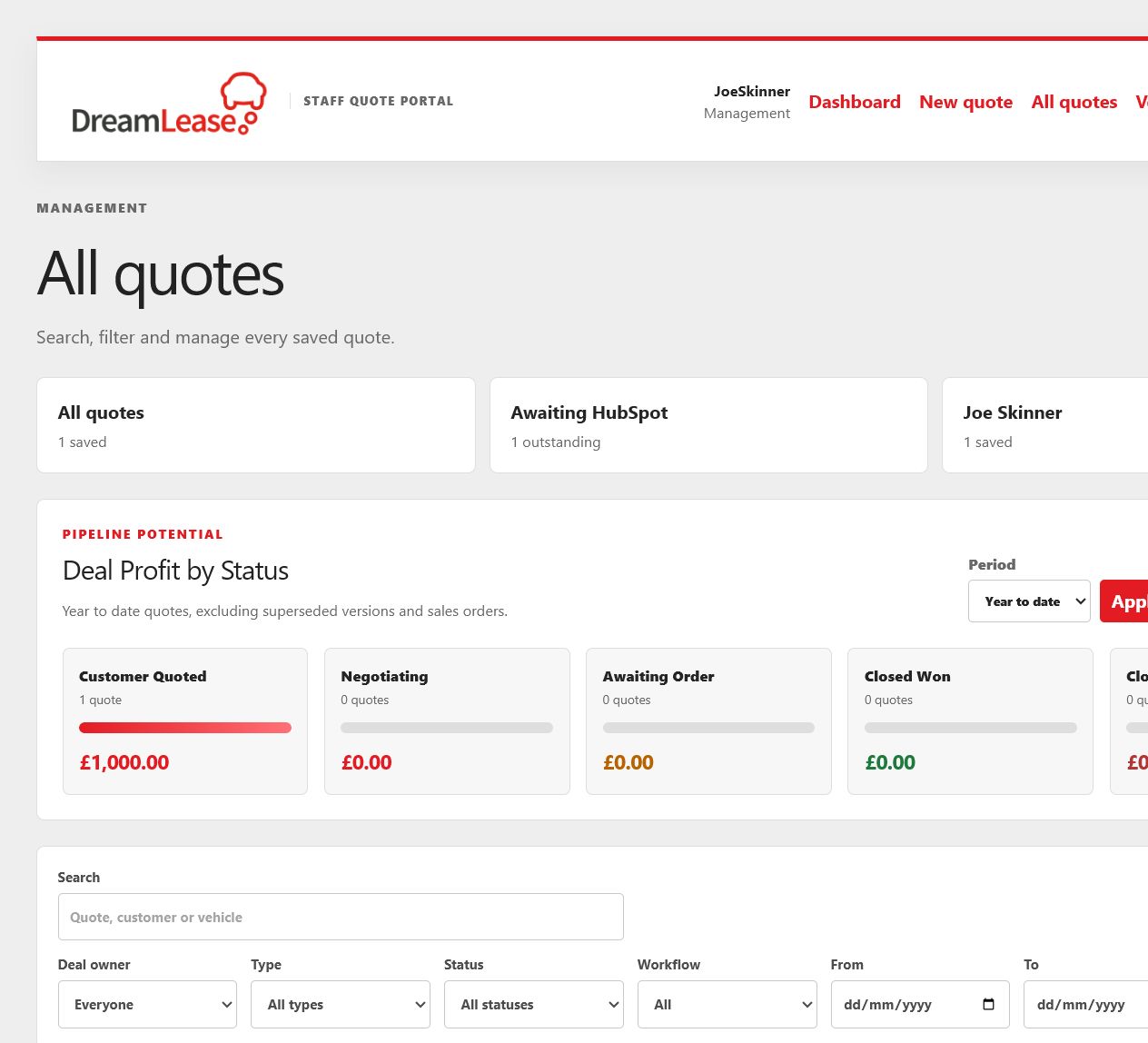Open All quotes in navigation
This screenshot has height=1043, width=1148.
click(x=1074, y=102)
